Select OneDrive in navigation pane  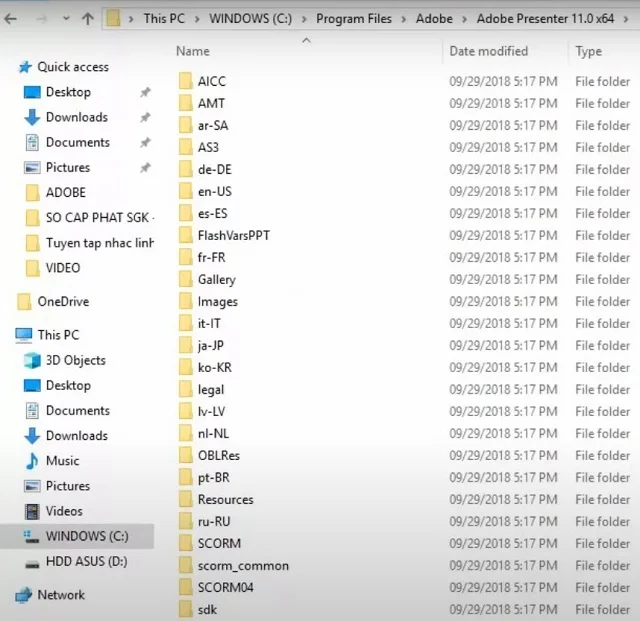53,302
